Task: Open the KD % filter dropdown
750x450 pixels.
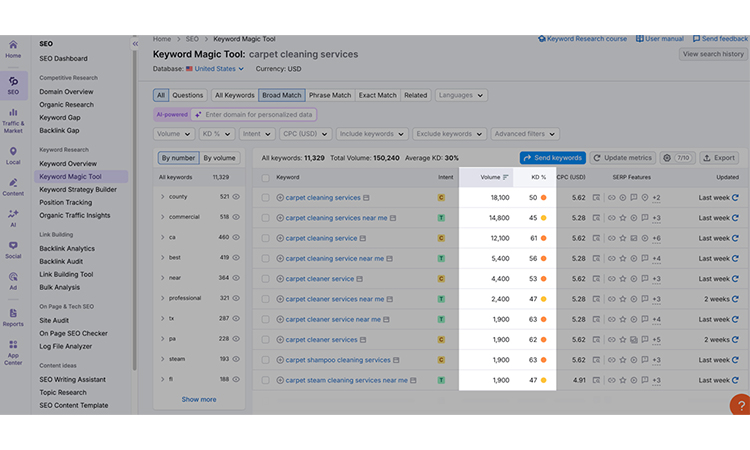Action: pos(216,134)
